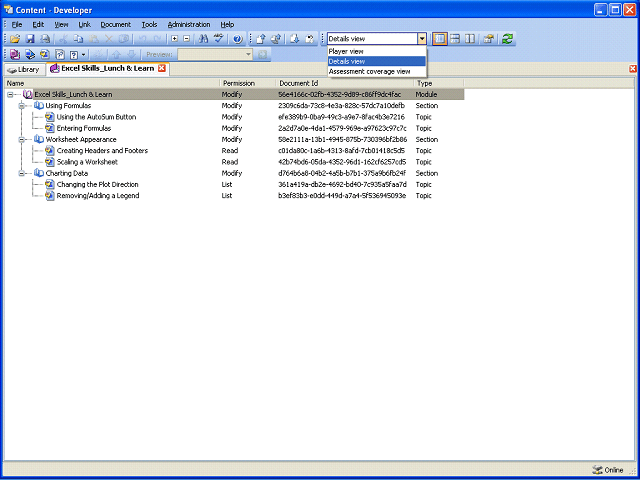Viewport: 640px width, 480px height.
Task: Click the Copy toolbar icon
Action: 78,39
